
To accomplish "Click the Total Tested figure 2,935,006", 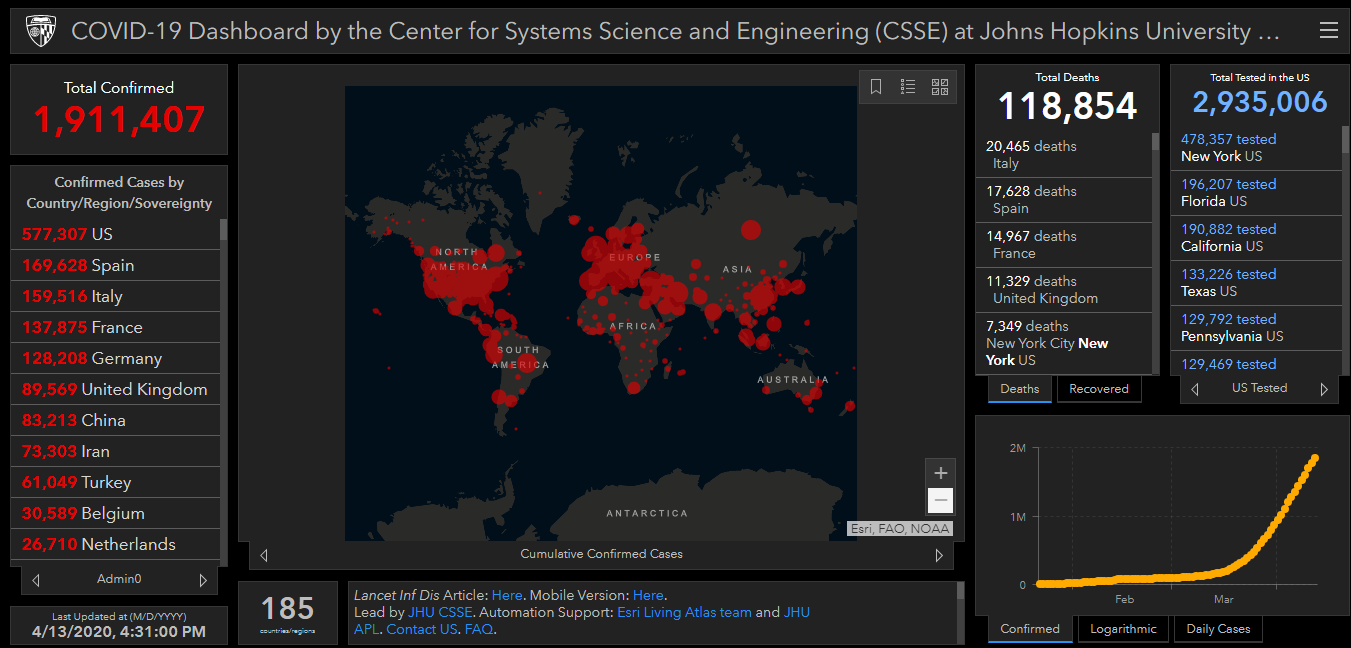I will (1260, 102).
